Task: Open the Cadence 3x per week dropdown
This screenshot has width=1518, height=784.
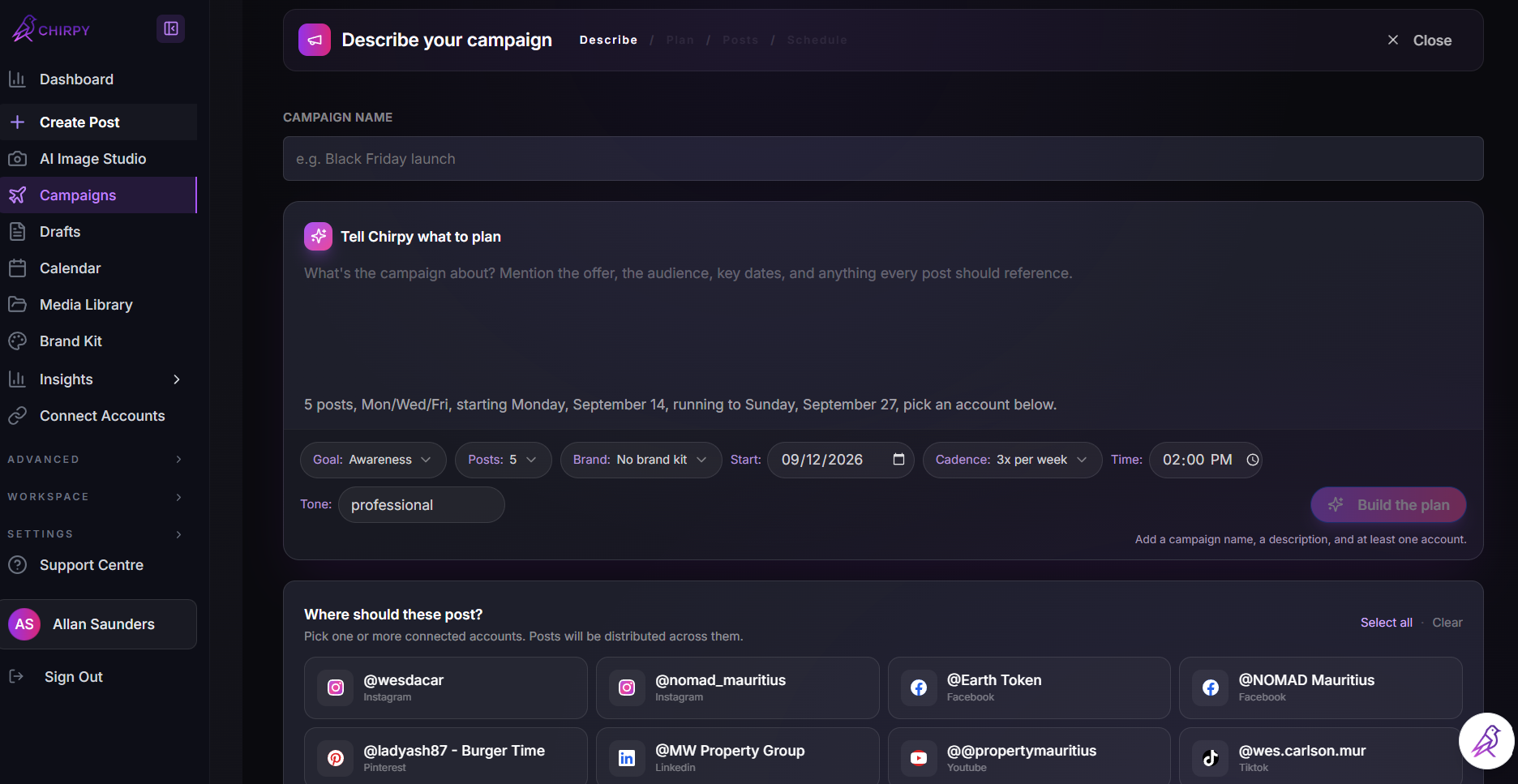Action: coord(1012,460)
